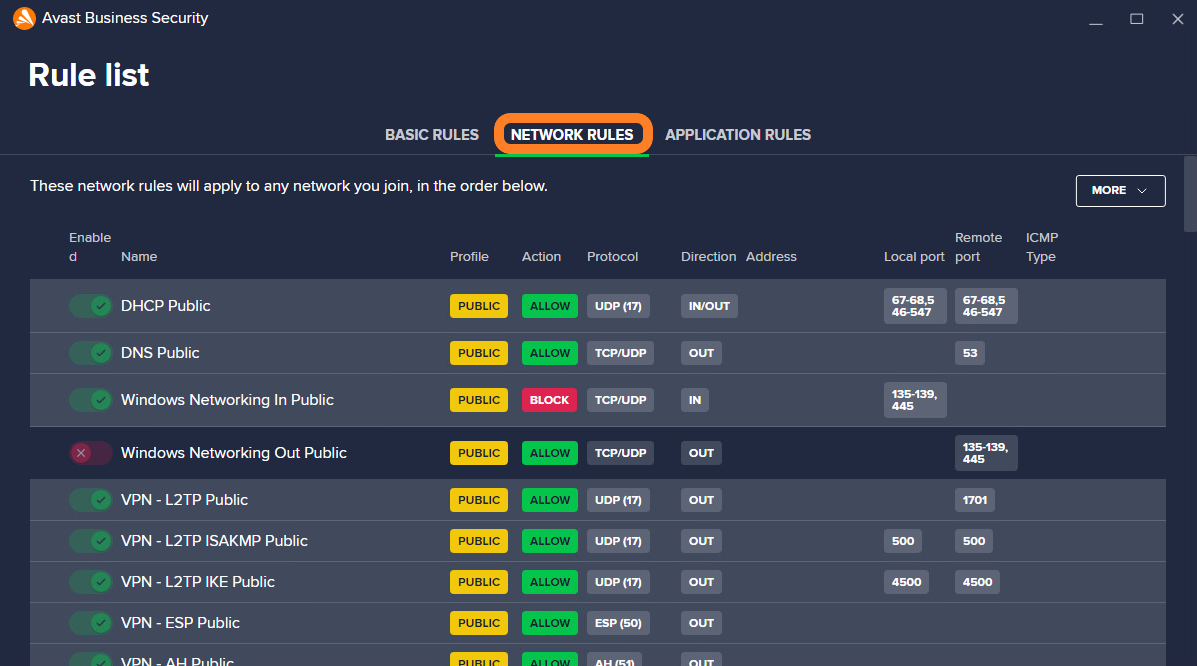Click the IN/OUT direction badge
Viewport: 1197px width, 666px height.
click(709, 306)
